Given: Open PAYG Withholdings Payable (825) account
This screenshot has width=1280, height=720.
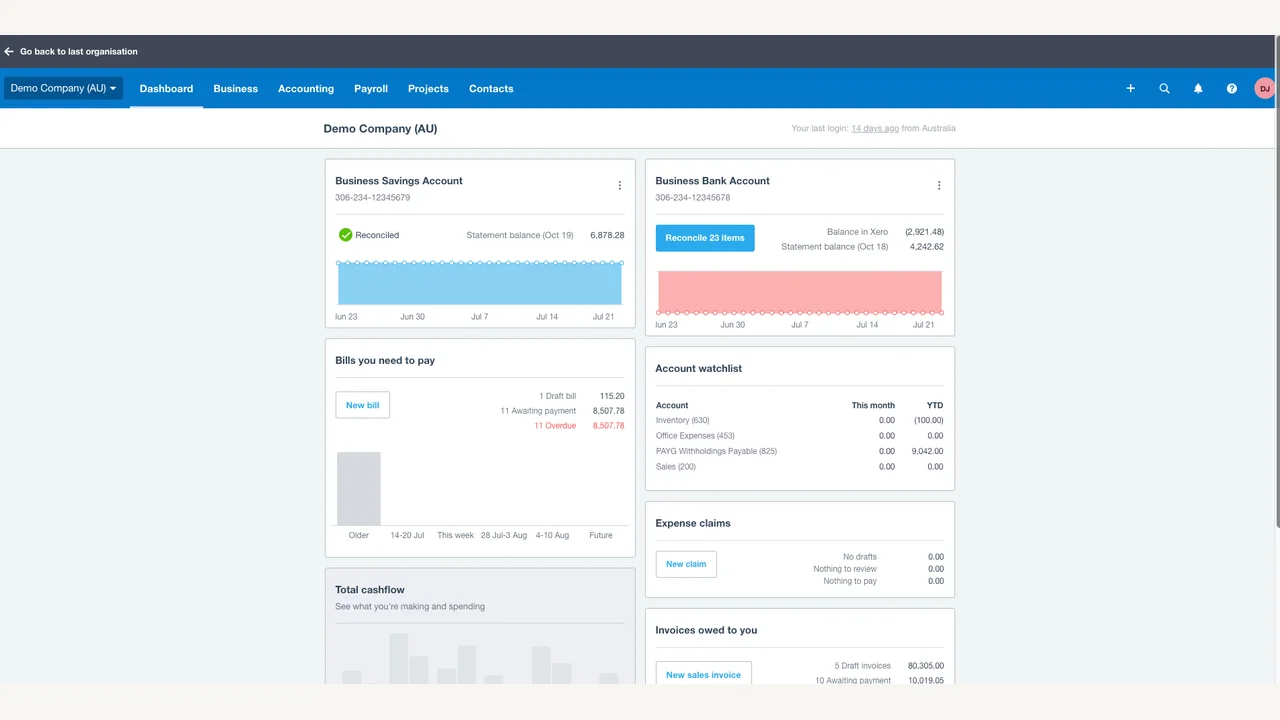Looking at the screenshot, I should tap(716, 451).
